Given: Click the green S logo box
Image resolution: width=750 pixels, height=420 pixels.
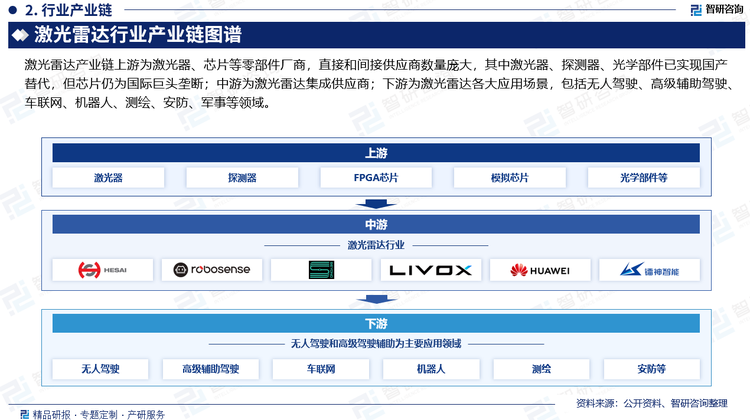Looking at the screenshot, I should point(321,270).
